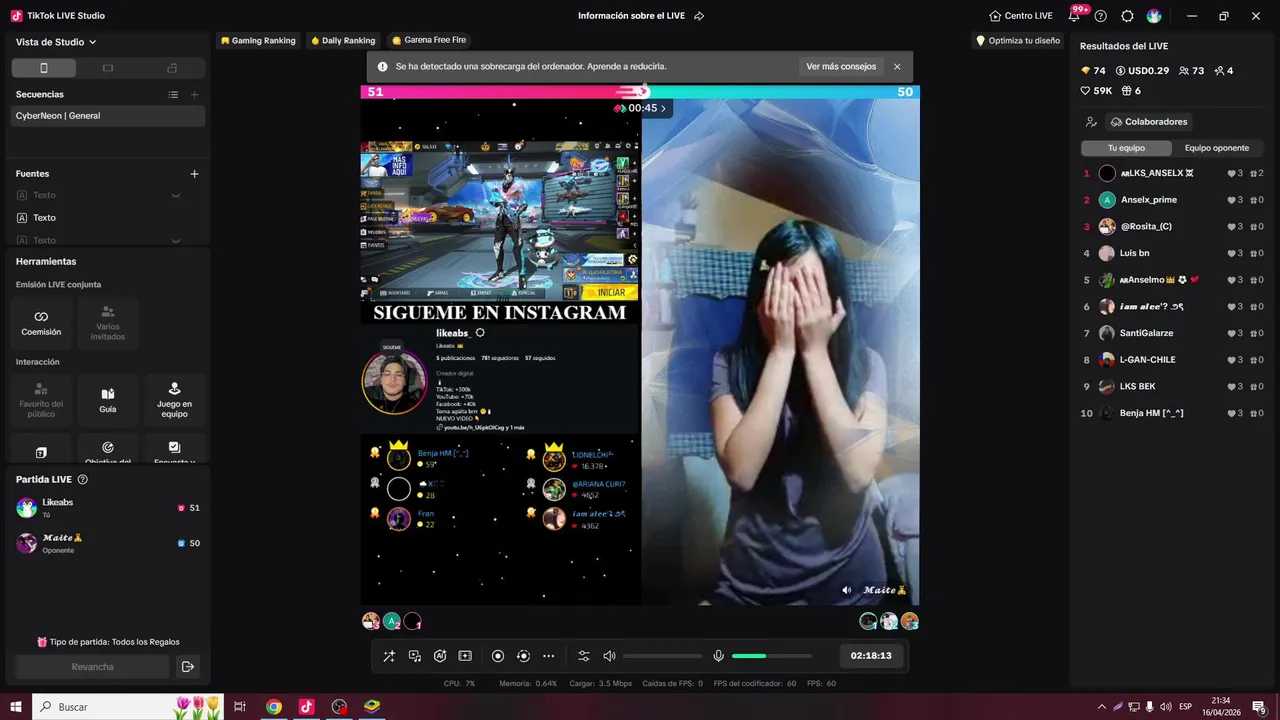The height and width of the screenshot is (720, 1280).
Task: Open the notifications bell
Action: click(x=1074, y=16)
